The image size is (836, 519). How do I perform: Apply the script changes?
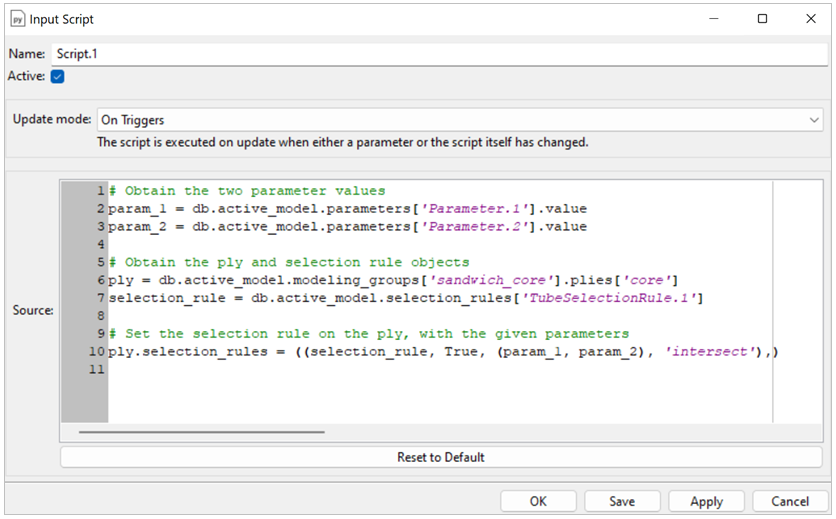[706, 501]
